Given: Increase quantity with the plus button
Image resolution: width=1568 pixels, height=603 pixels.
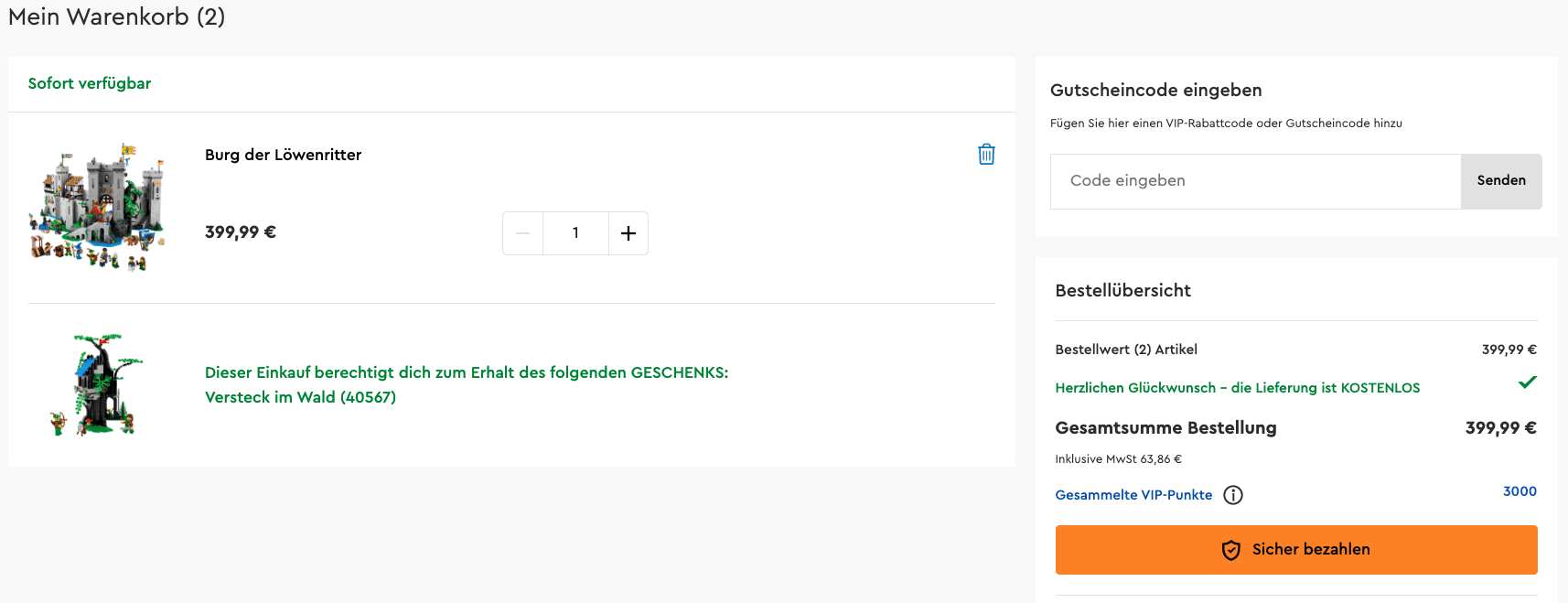Looking at the screenshot, I should (628, 233).
